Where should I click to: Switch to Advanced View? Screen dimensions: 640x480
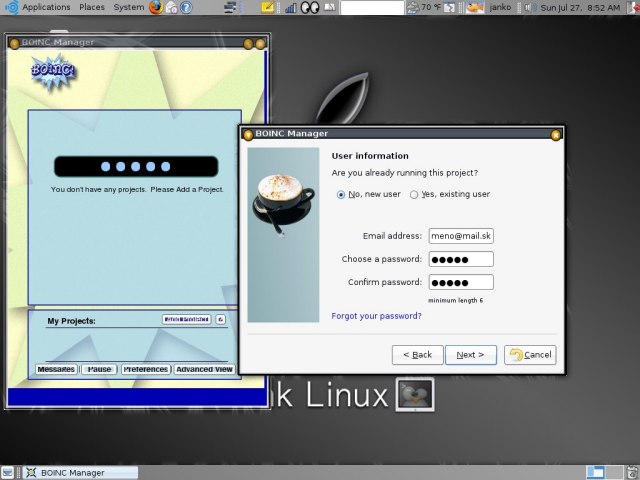pyautogui.click(x=204, y=369)
